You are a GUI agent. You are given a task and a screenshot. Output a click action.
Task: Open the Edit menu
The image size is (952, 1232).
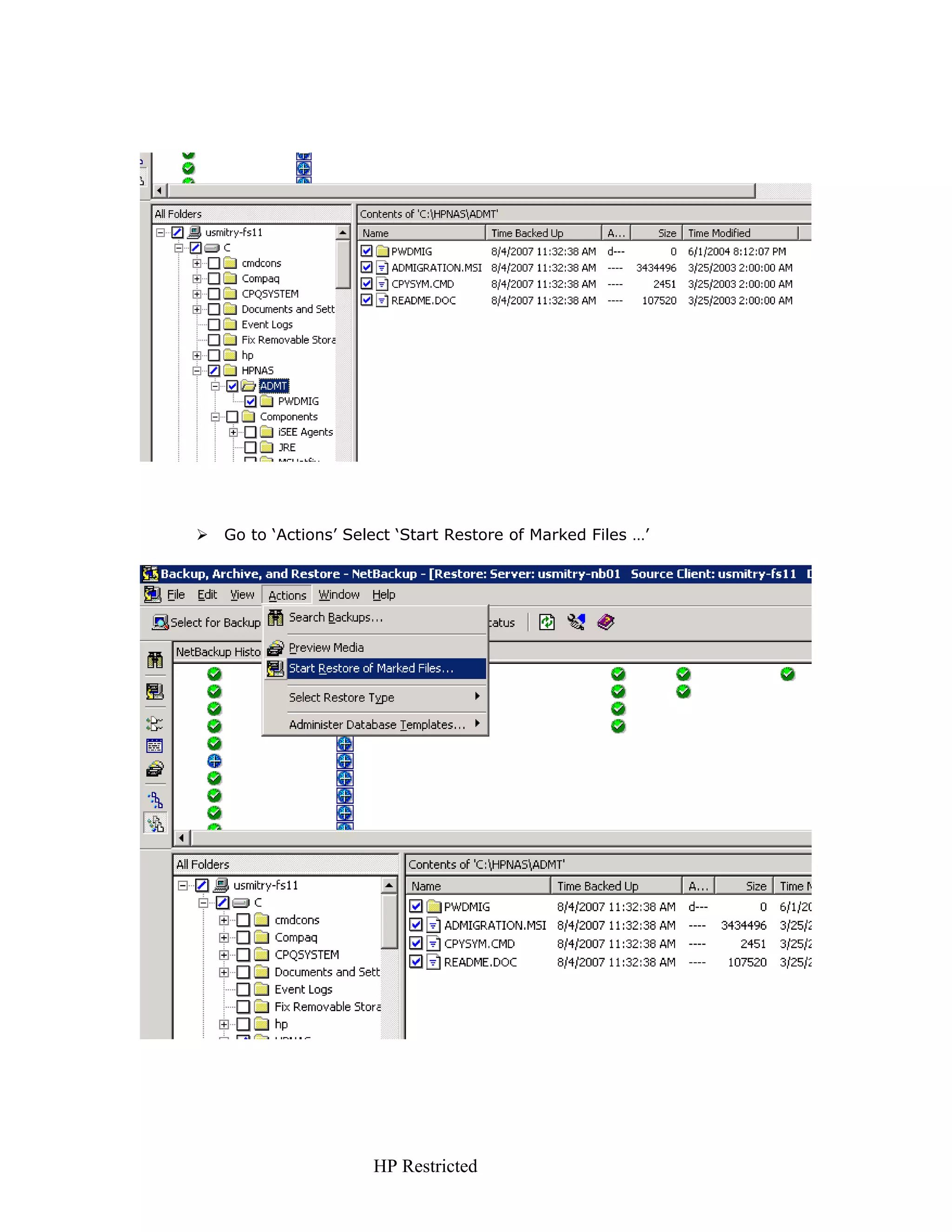pyautogui.click(x=207, y=594)
